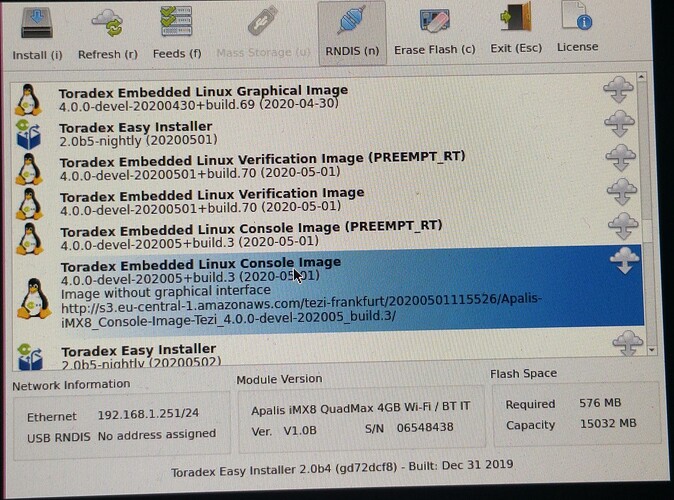Screen dimensions: 674x500
Task: Click scrollbar up arrow of image list
Action: click(642, 77)
